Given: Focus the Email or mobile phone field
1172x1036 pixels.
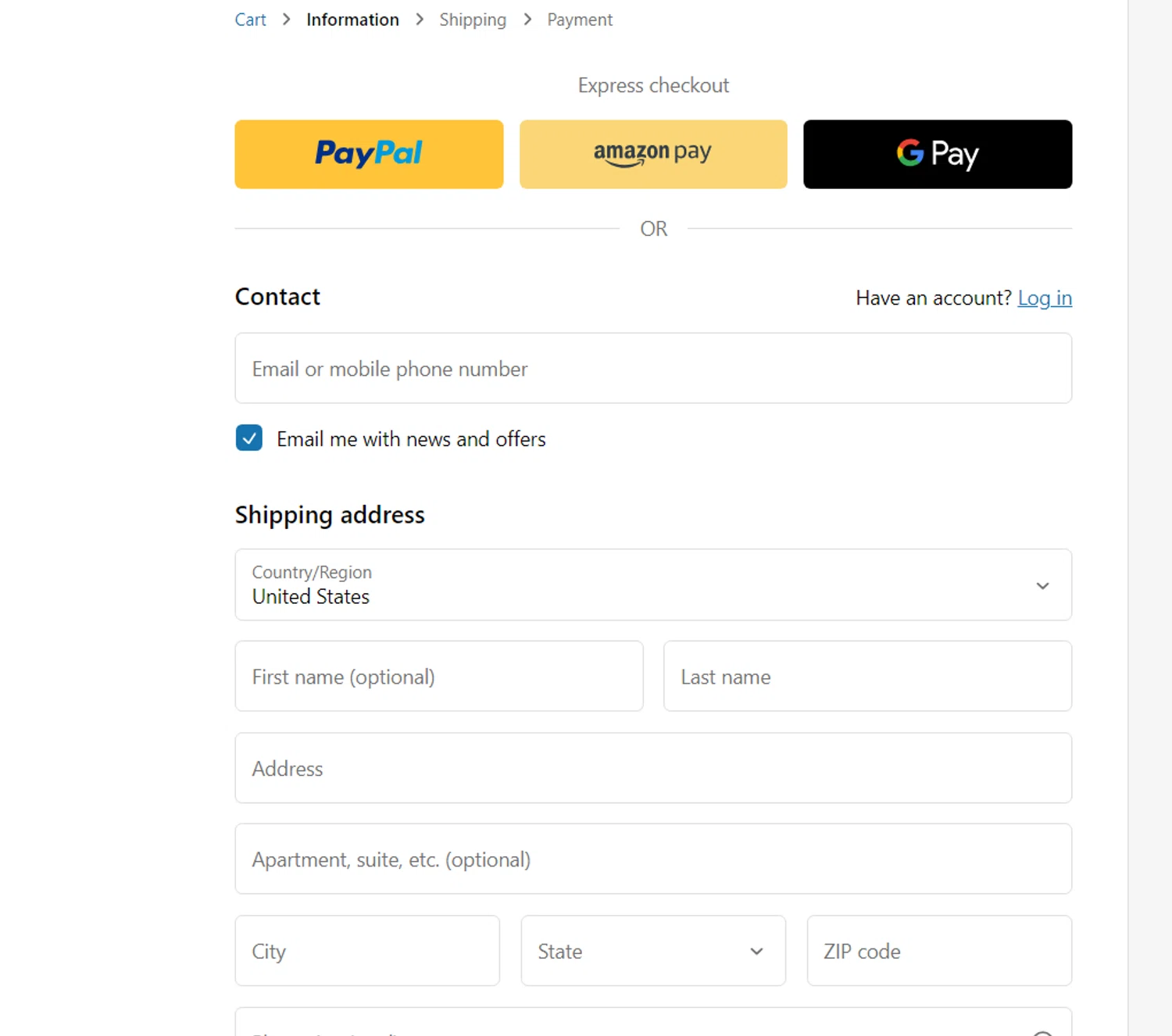Looking at the screenshot, I should 652,369.
